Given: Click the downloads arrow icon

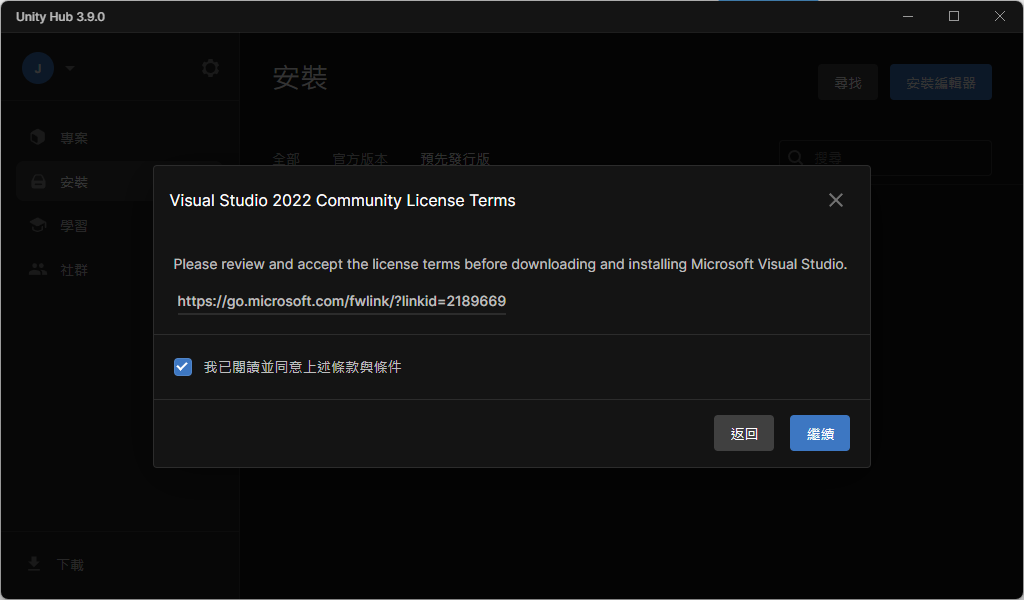Looking at the screenshot, I should 34,563.
